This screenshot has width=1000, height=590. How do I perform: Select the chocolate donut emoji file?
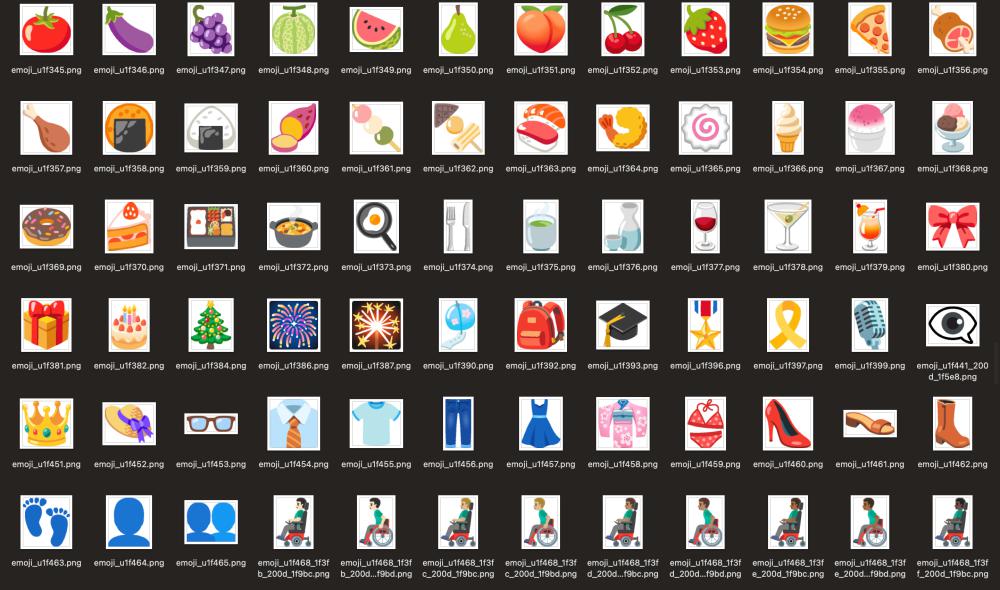46,226
